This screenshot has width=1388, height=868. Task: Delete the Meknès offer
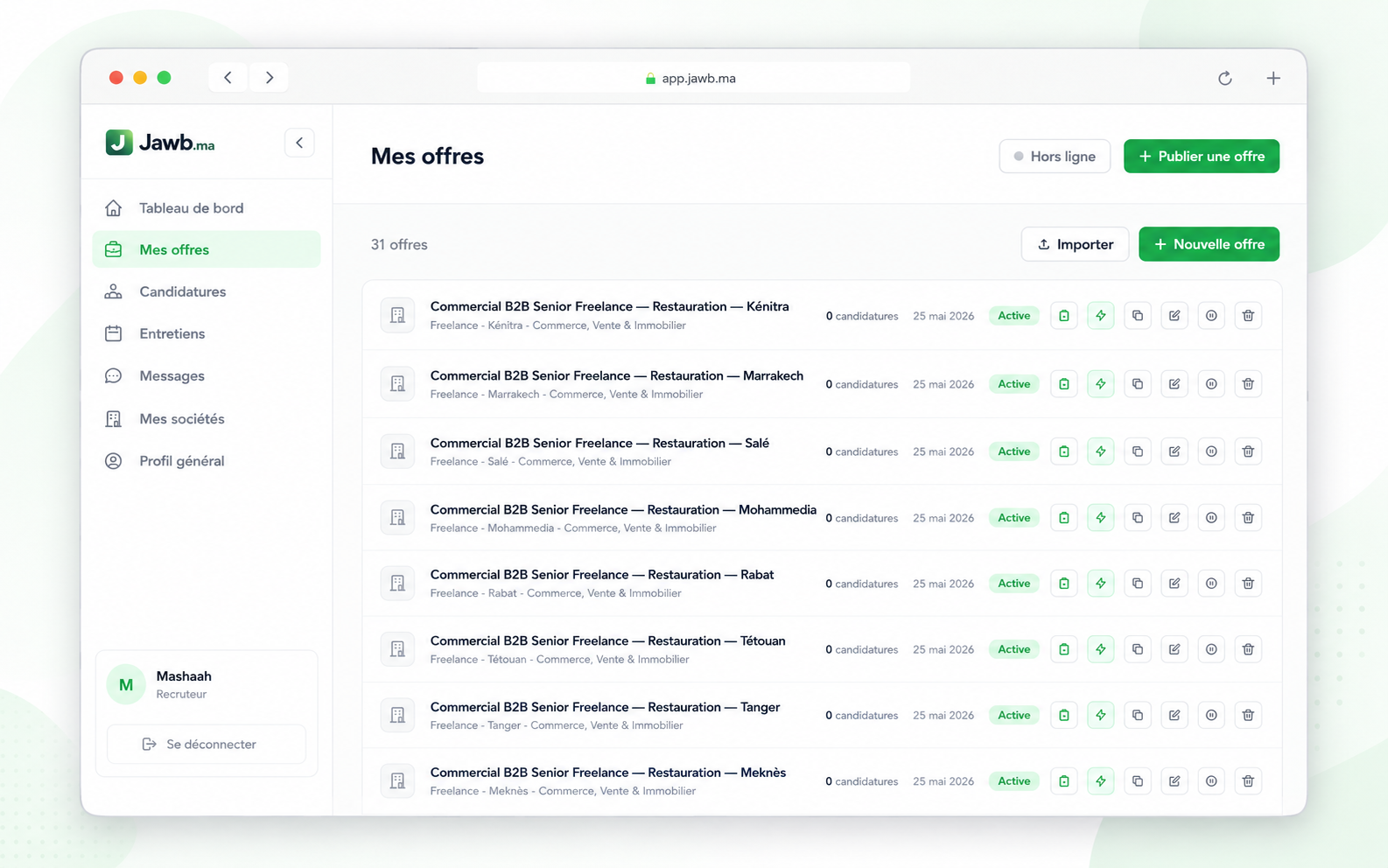click(x=1248, y=781)
